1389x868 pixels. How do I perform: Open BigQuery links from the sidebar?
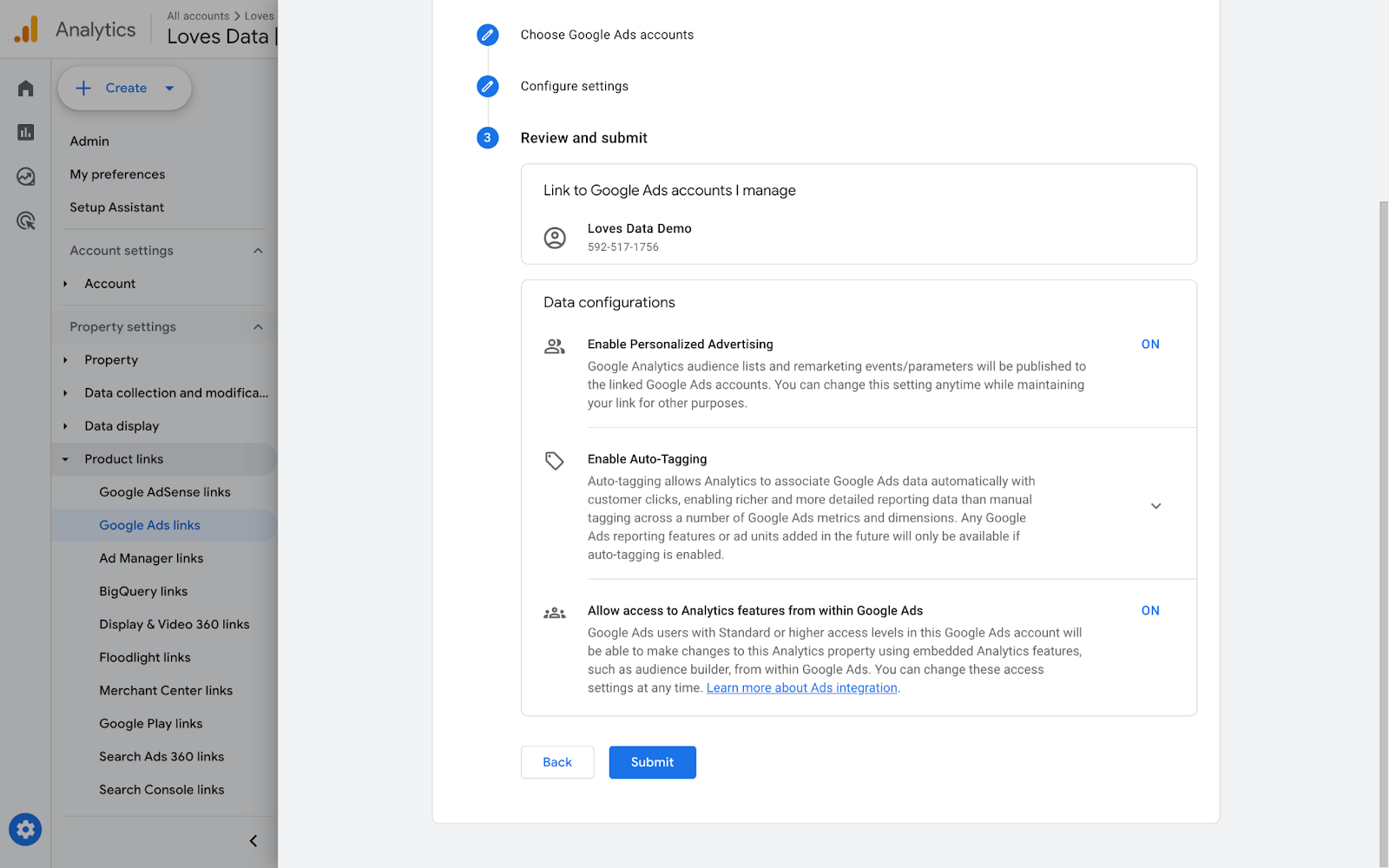tap(143, 591)
